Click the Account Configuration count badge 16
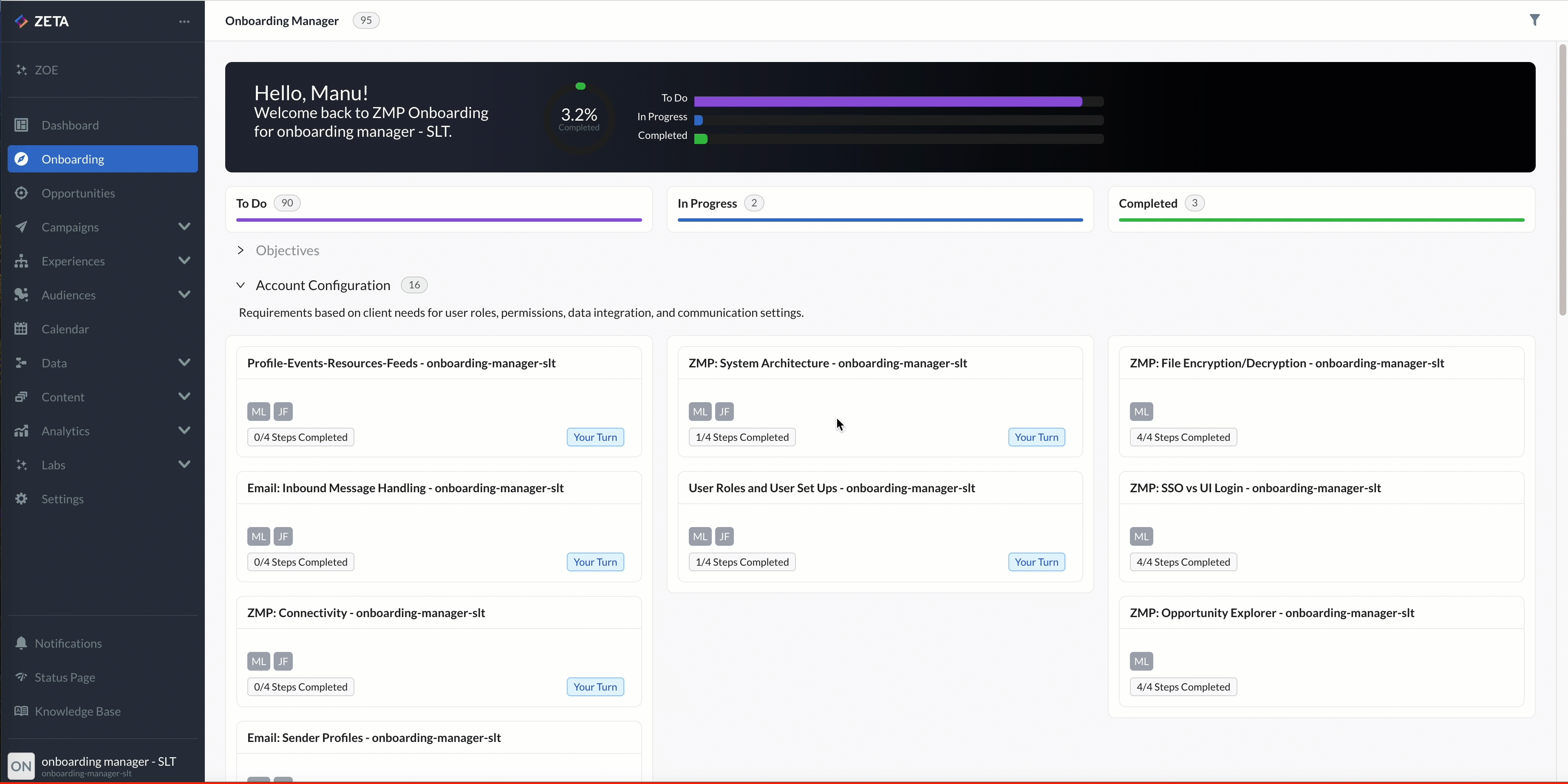1568x784 pixels. (x=414, y=285)
